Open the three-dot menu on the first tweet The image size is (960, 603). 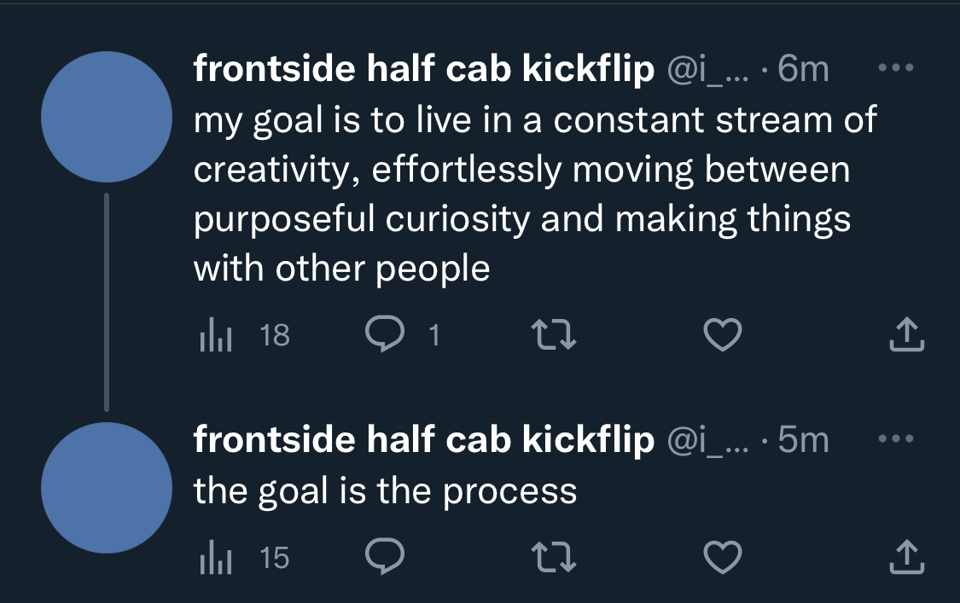point(896,67)
